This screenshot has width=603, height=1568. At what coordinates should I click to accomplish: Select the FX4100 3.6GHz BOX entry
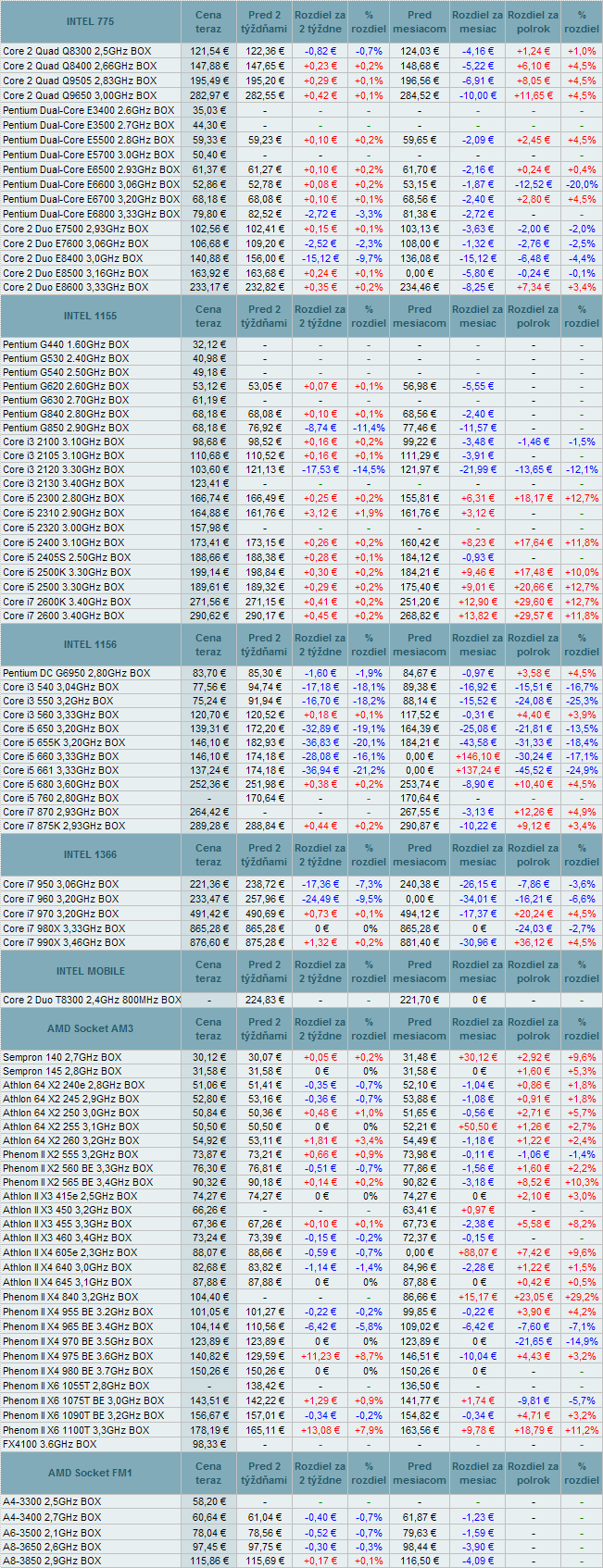point(49,1444)
